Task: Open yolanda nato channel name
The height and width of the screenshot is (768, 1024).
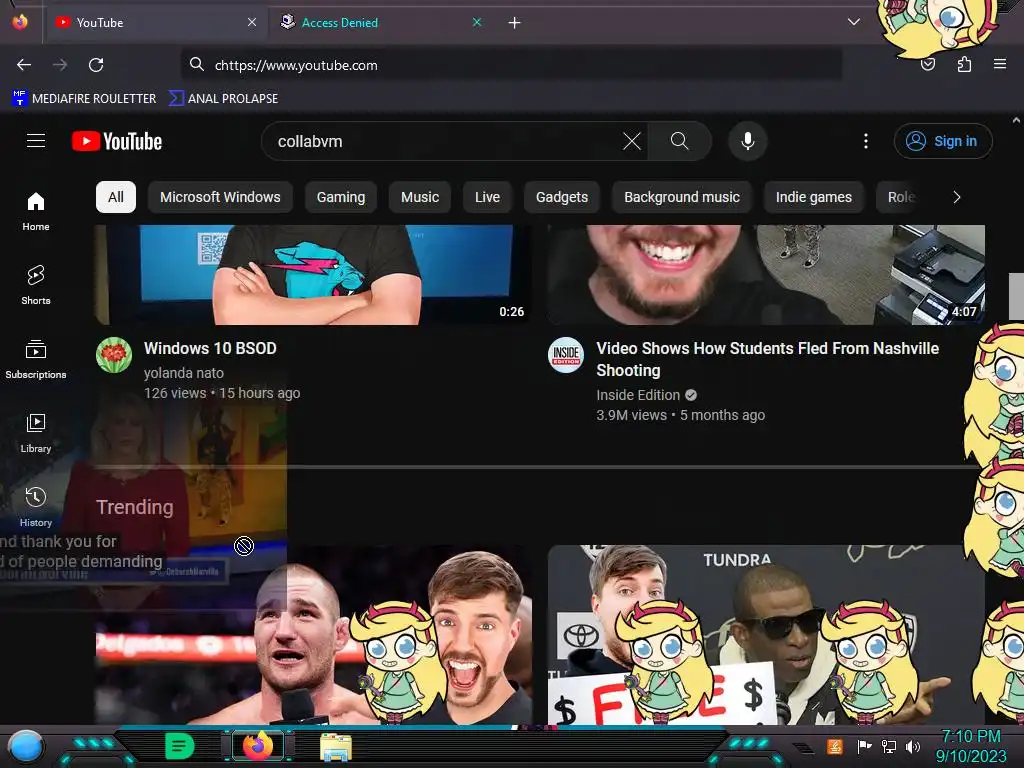Action: tap(184, 373)
